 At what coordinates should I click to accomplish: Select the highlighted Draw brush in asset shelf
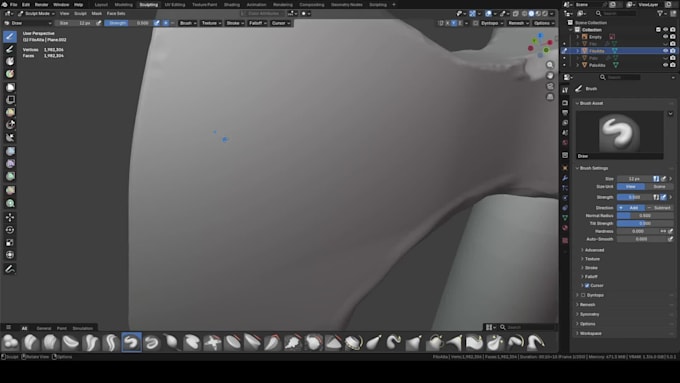131,342
